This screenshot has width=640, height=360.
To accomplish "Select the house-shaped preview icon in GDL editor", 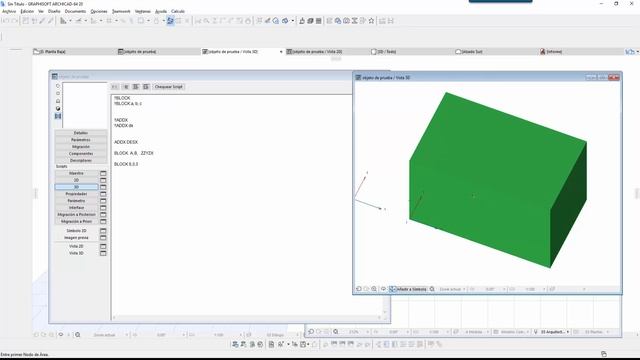I will tap(58, 101).
